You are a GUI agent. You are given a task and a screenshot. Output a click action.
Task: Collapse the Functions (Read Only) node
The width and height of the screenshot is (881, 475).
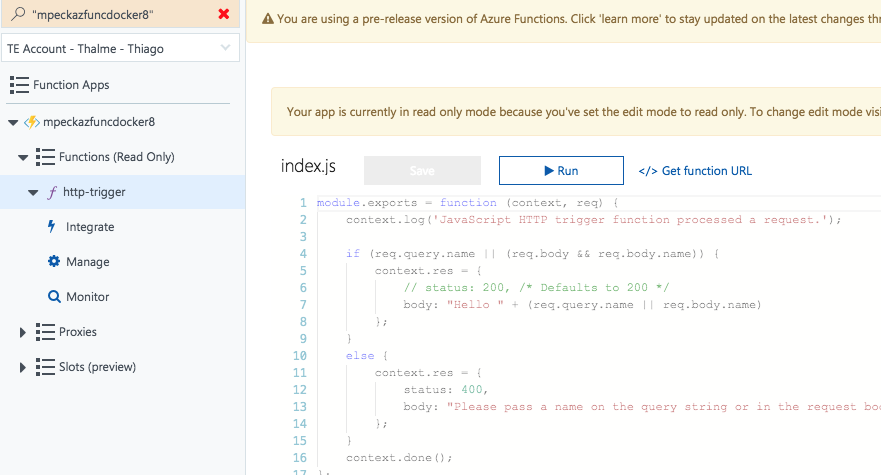tap(23, 157)
